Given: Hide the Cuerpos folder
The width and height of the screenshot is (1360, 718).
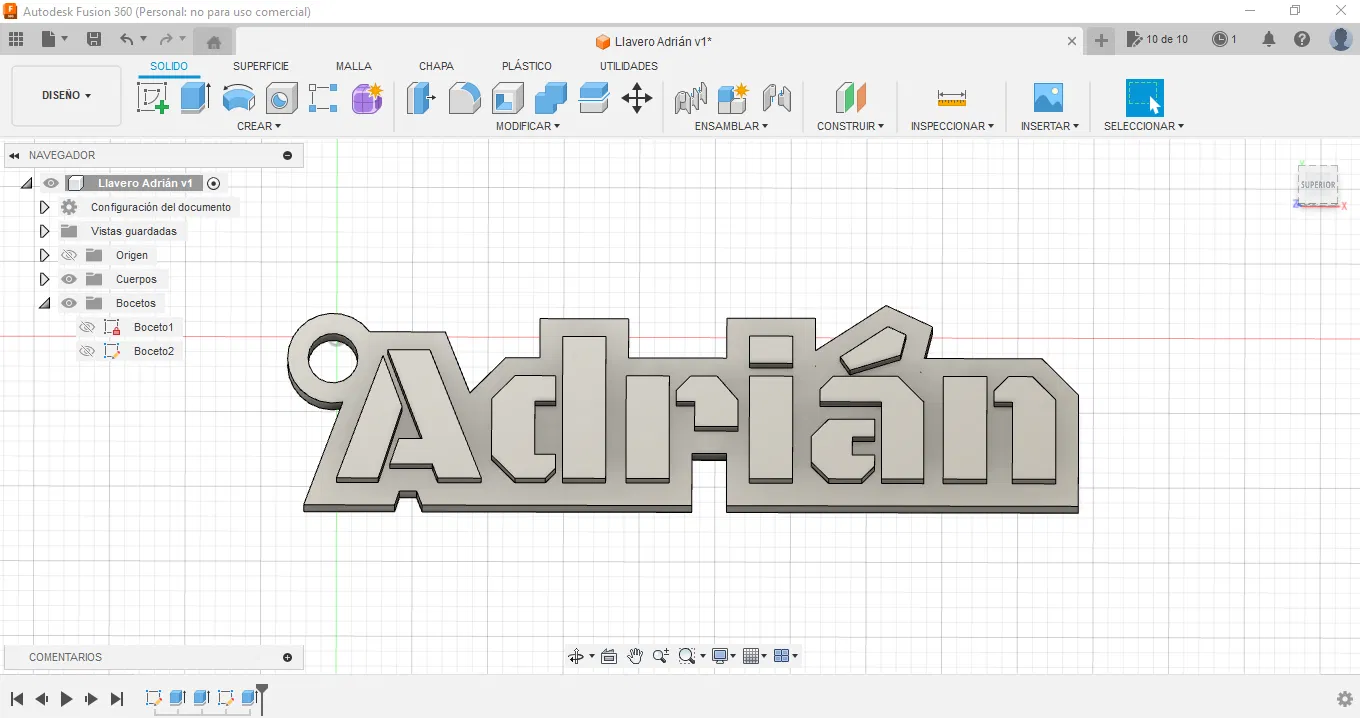Looking at the screenshot, I should point(69,279).
